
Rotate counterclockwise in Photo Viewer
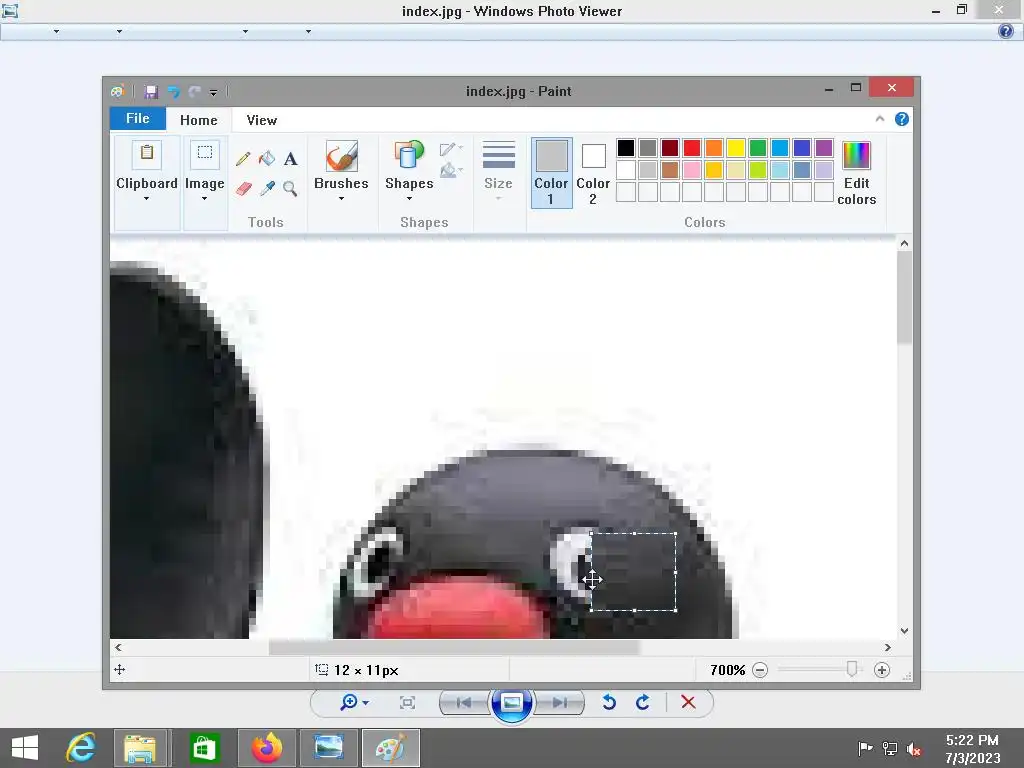(x=609, y=703)
